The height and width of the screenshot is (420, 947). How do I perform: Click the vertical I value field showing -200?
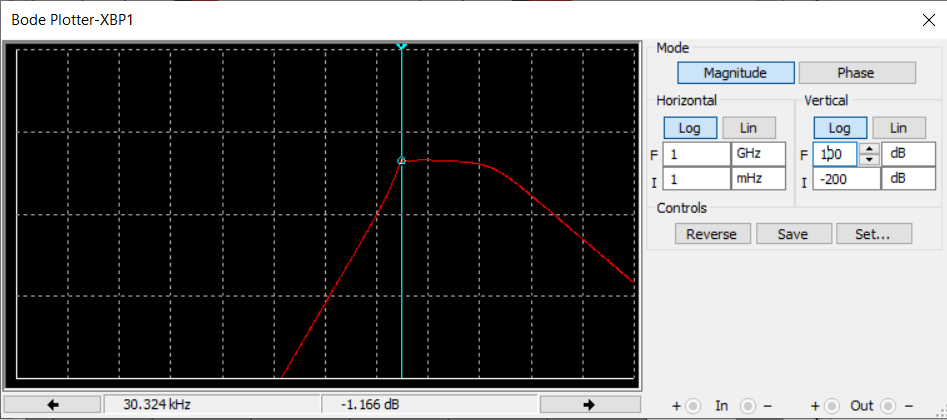[846, 179]
